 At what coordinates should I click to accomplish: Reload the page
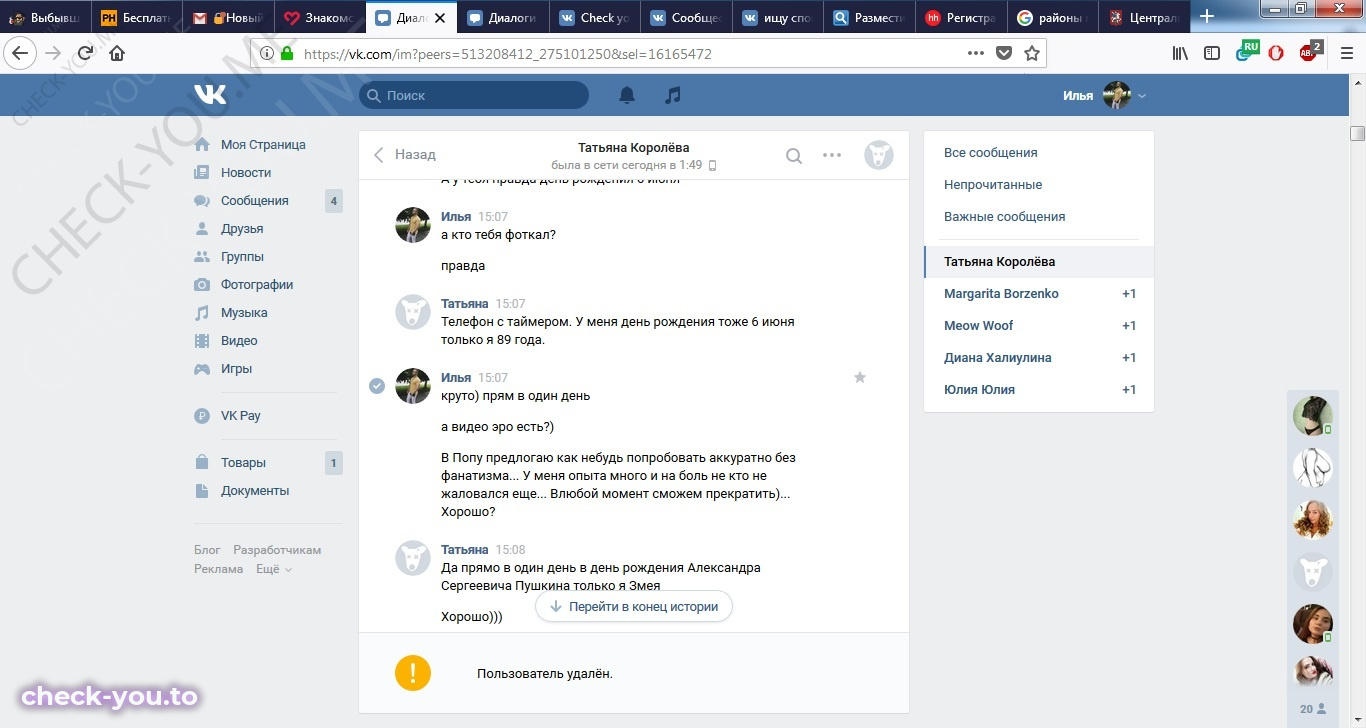[85, 53]
